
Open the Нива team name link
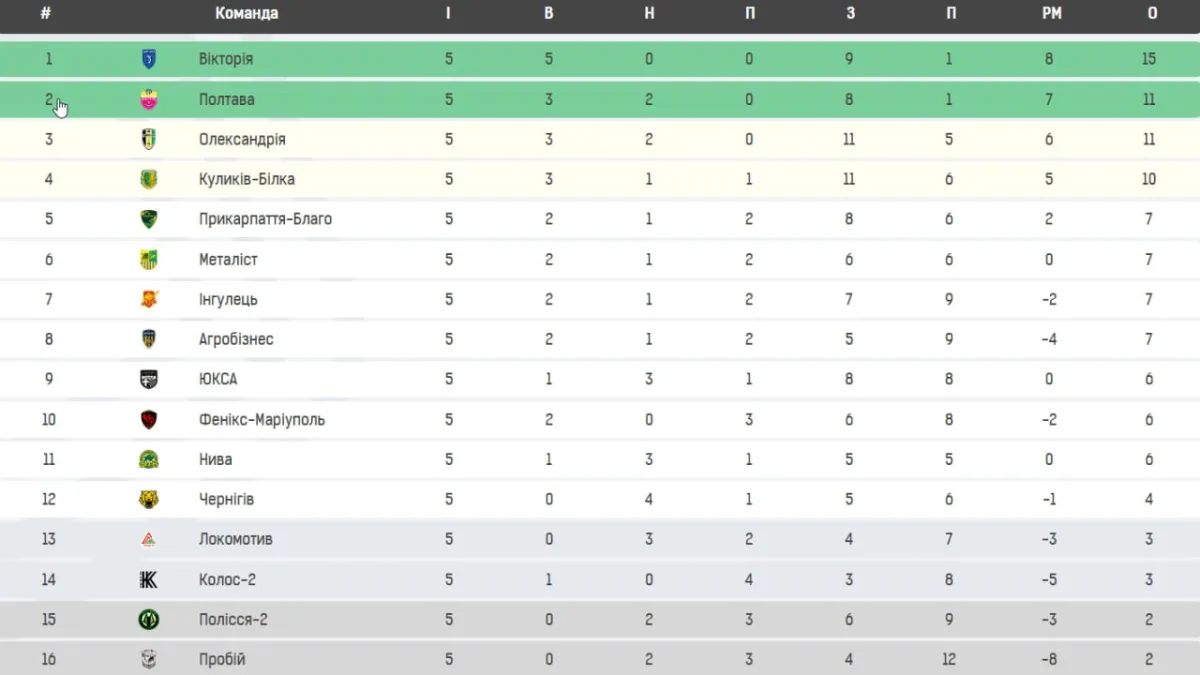point(215,459)
